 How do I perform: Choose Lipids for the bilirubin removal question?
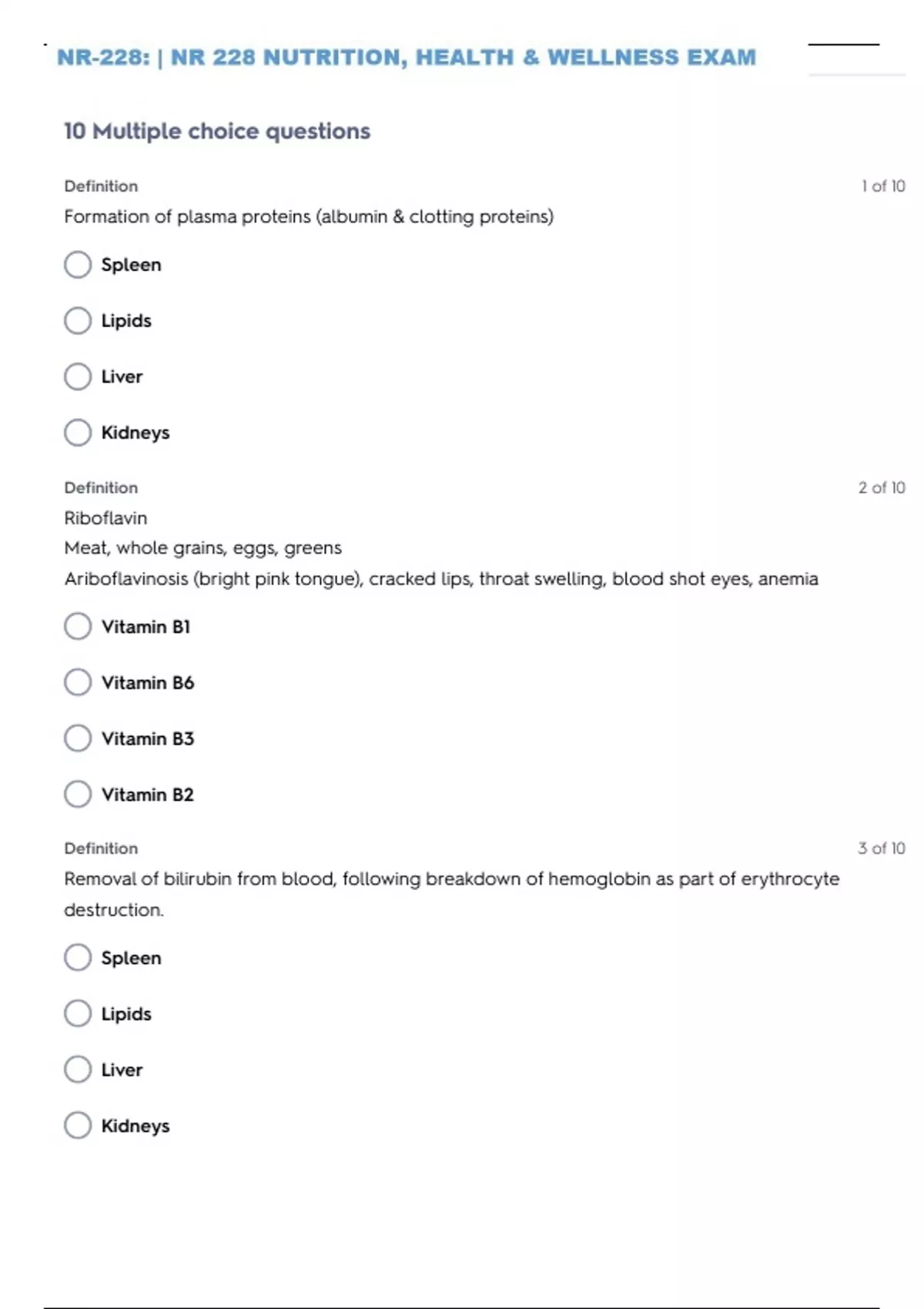click(x=78, y=1013)
